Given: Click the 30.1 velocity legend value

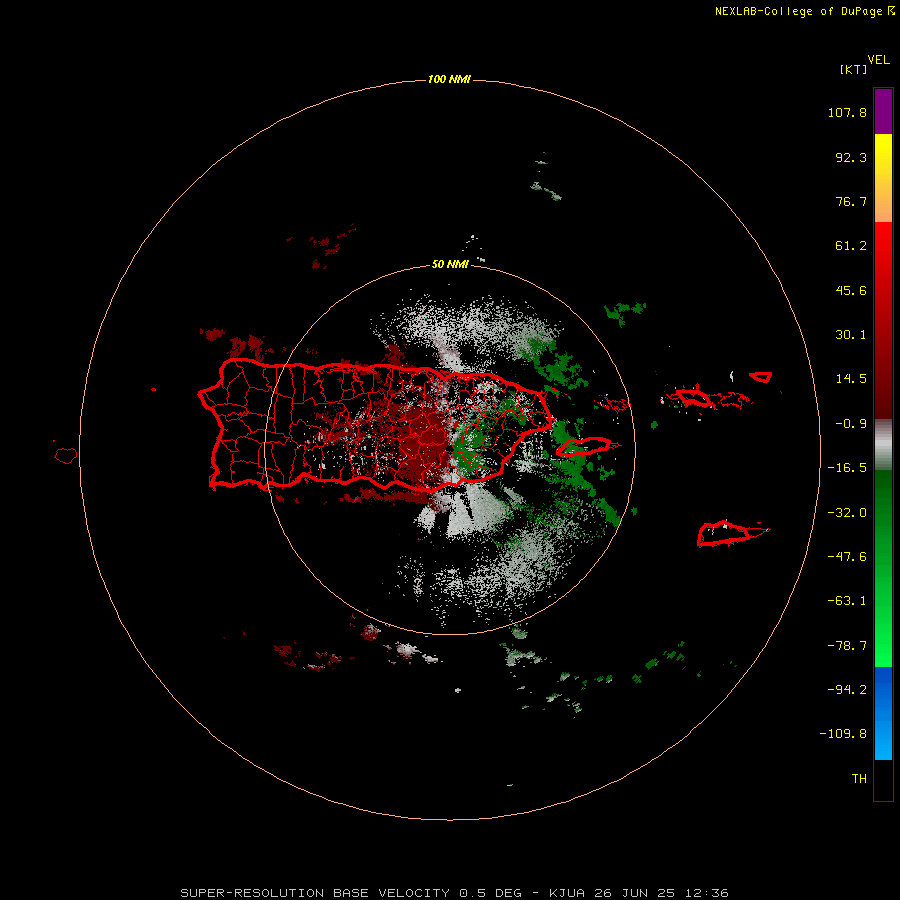Looking at the screenshot, I should point(851,335).
